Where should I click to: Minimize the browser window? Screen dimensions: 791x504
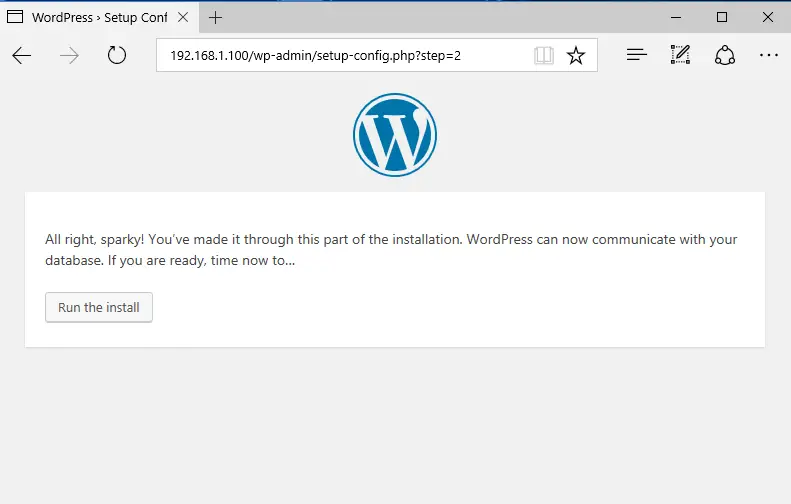(x=676, y=17)
